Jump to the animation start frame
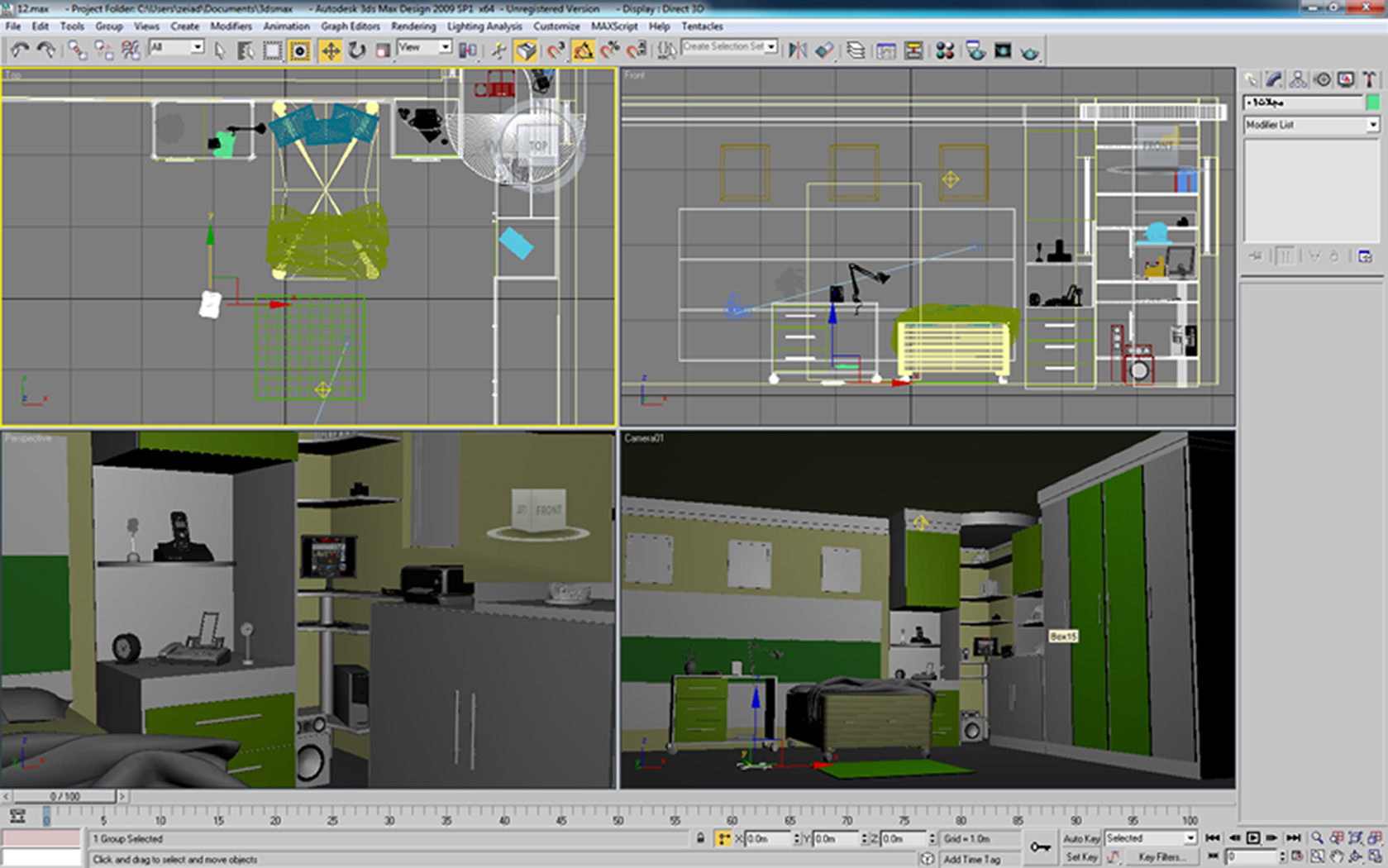This screenshot has width=1388, height=868. [x=1213, y=838]
